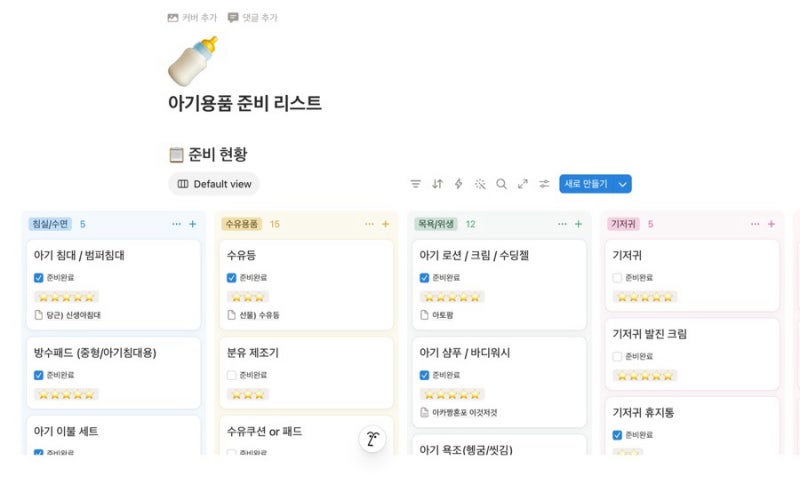The image size is (800, 484).
Task: Add a card to 침실/수면 column
Action: (x=193, y=224)
